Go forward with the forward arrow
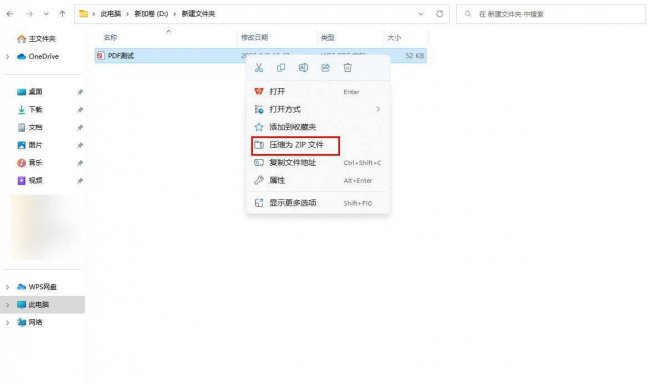650x384 pixels. (29, 14)
